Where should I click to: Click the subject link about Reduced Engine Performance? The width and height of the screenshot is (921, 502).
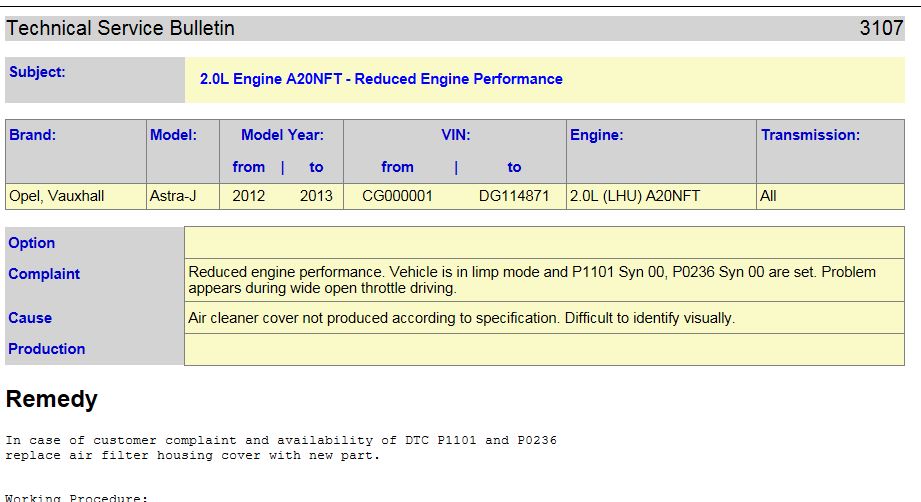pyautogui.click(x=381, y=79)
